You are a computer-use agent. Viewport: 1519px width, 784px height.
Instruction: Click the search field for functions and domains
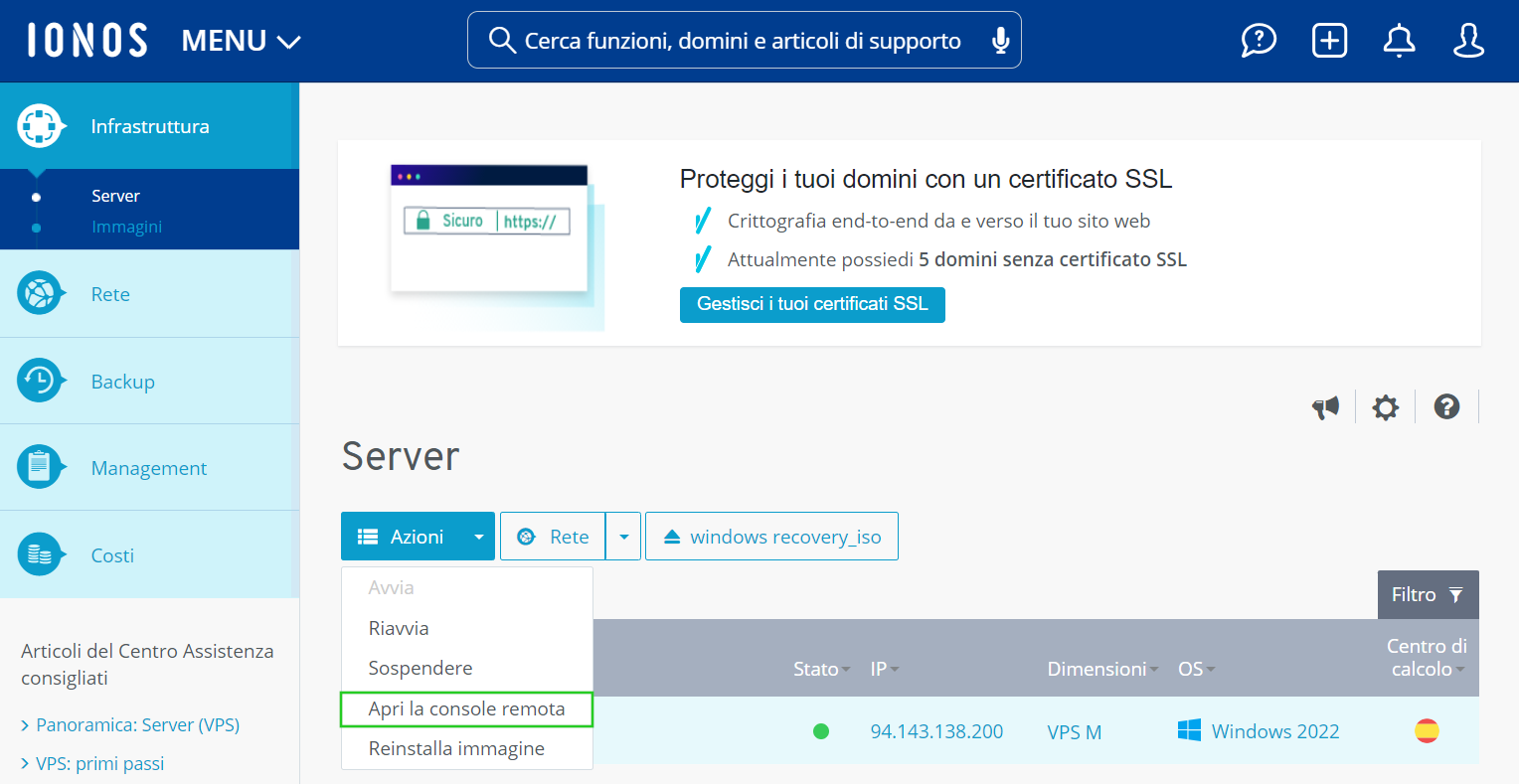coord(744,40)
